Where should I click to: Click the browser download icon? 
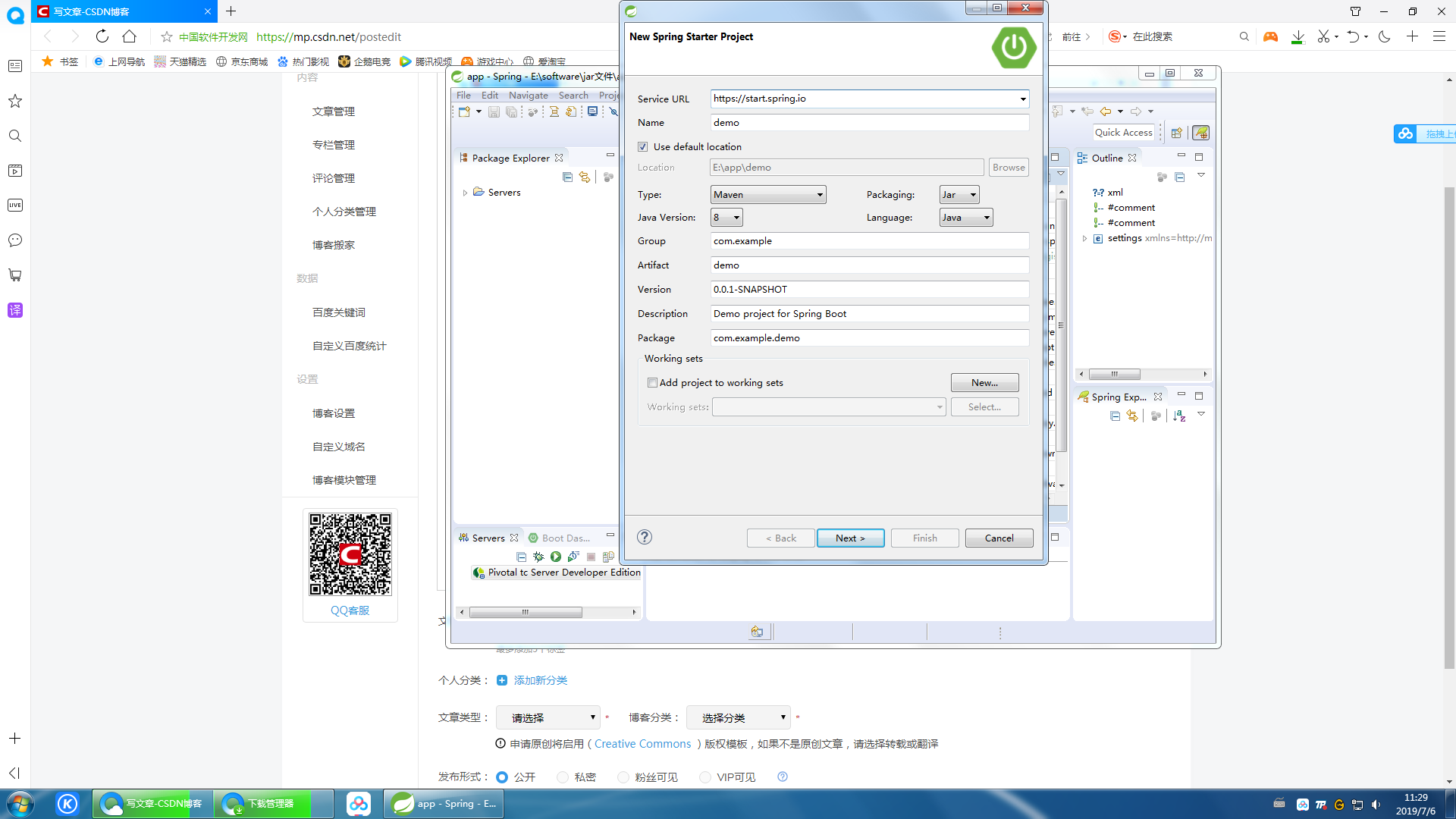[x=1298, y=36]
